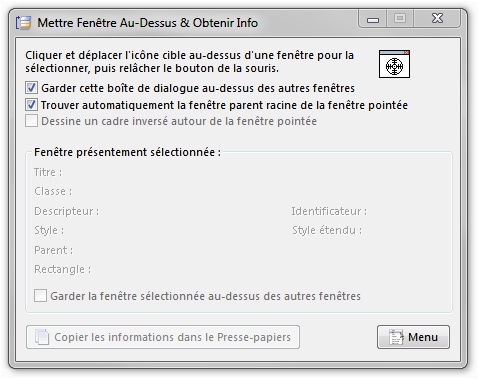Minimize the Mettre Fenêtre Au-Dessus window
478x379 pixels.
click(373, 19)
